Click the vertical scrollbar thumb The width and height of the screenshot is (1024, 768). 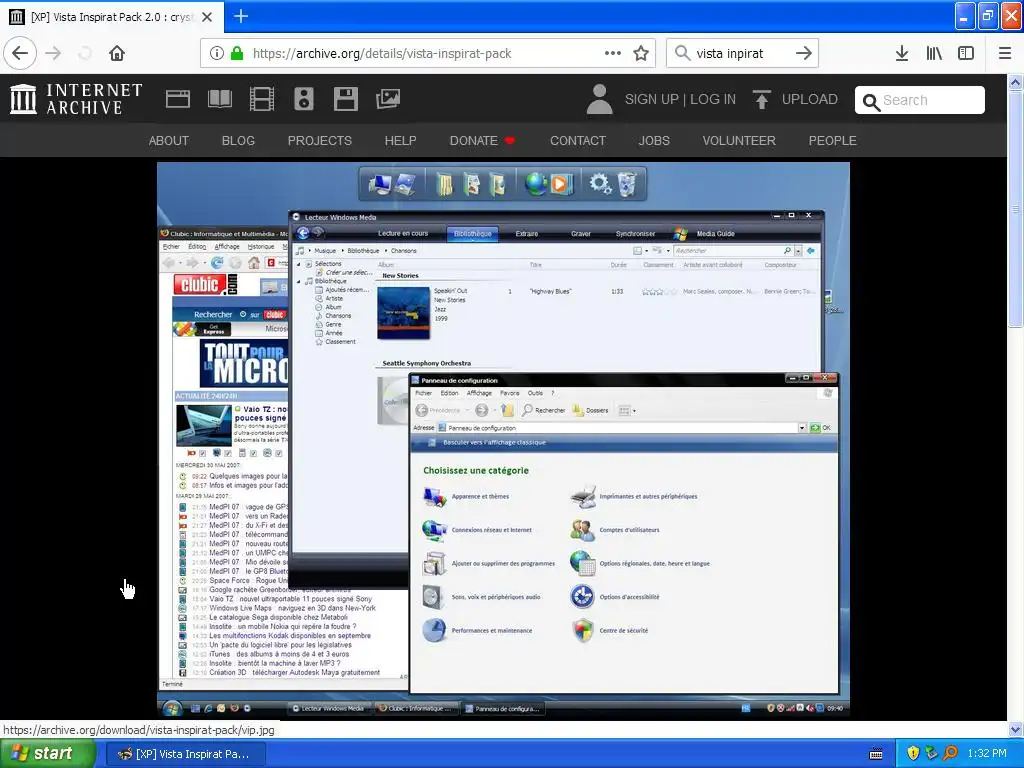click(1016, 208)
